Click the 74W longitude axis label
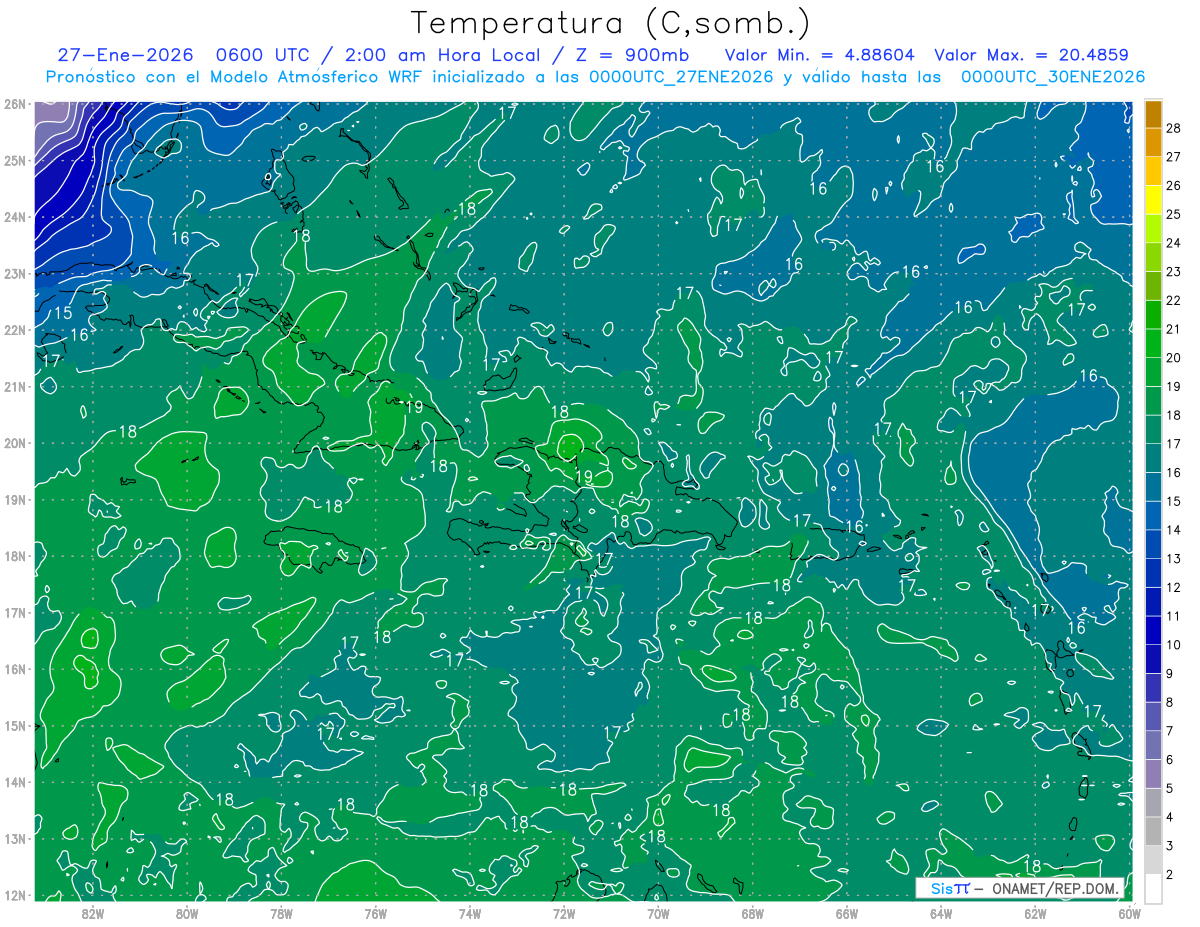This screenshot has width=1200, height=927. (469, 913)
